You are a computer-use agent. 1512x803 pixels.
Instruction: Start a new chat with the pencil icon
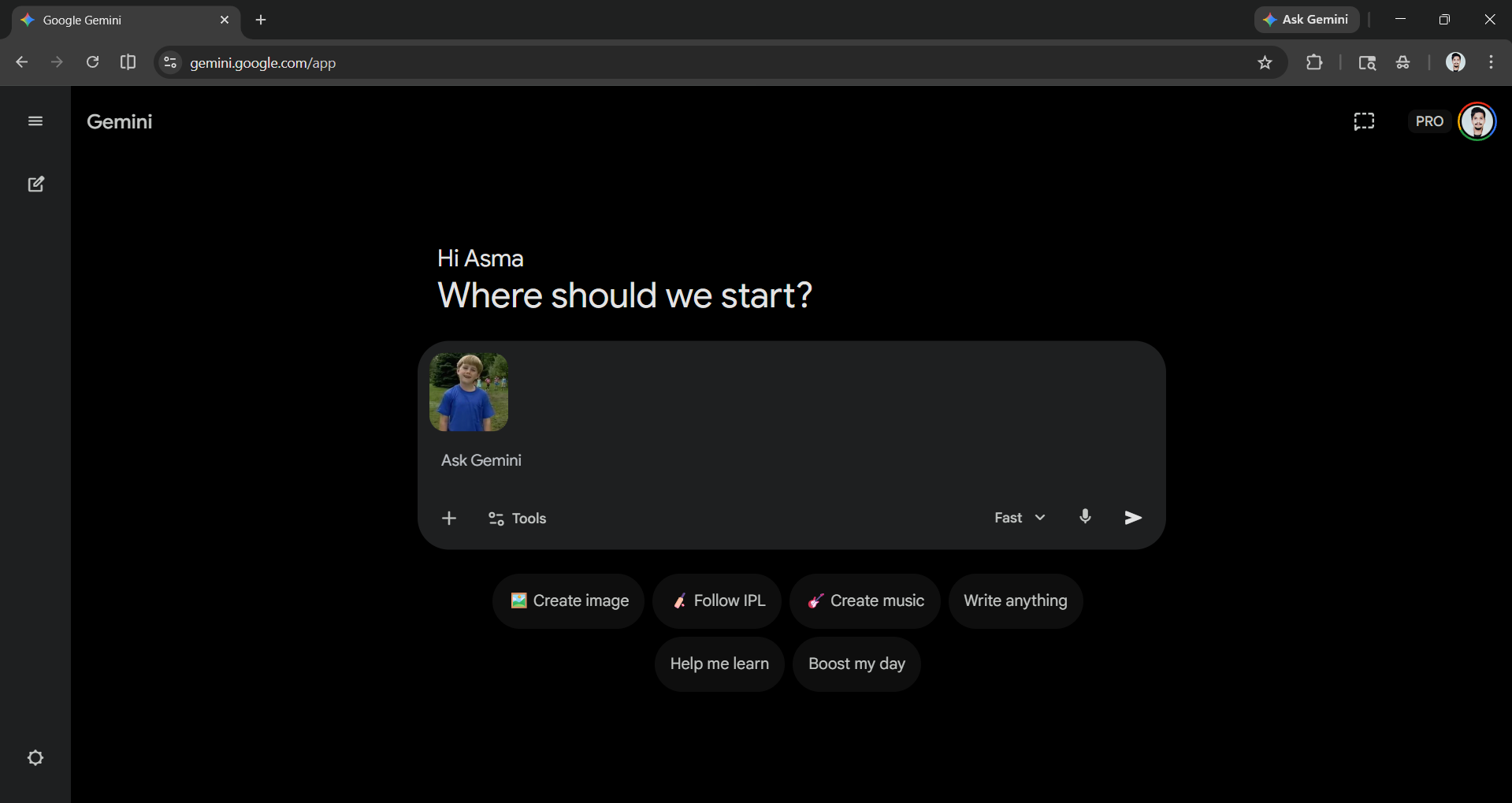tap(35, 184)
